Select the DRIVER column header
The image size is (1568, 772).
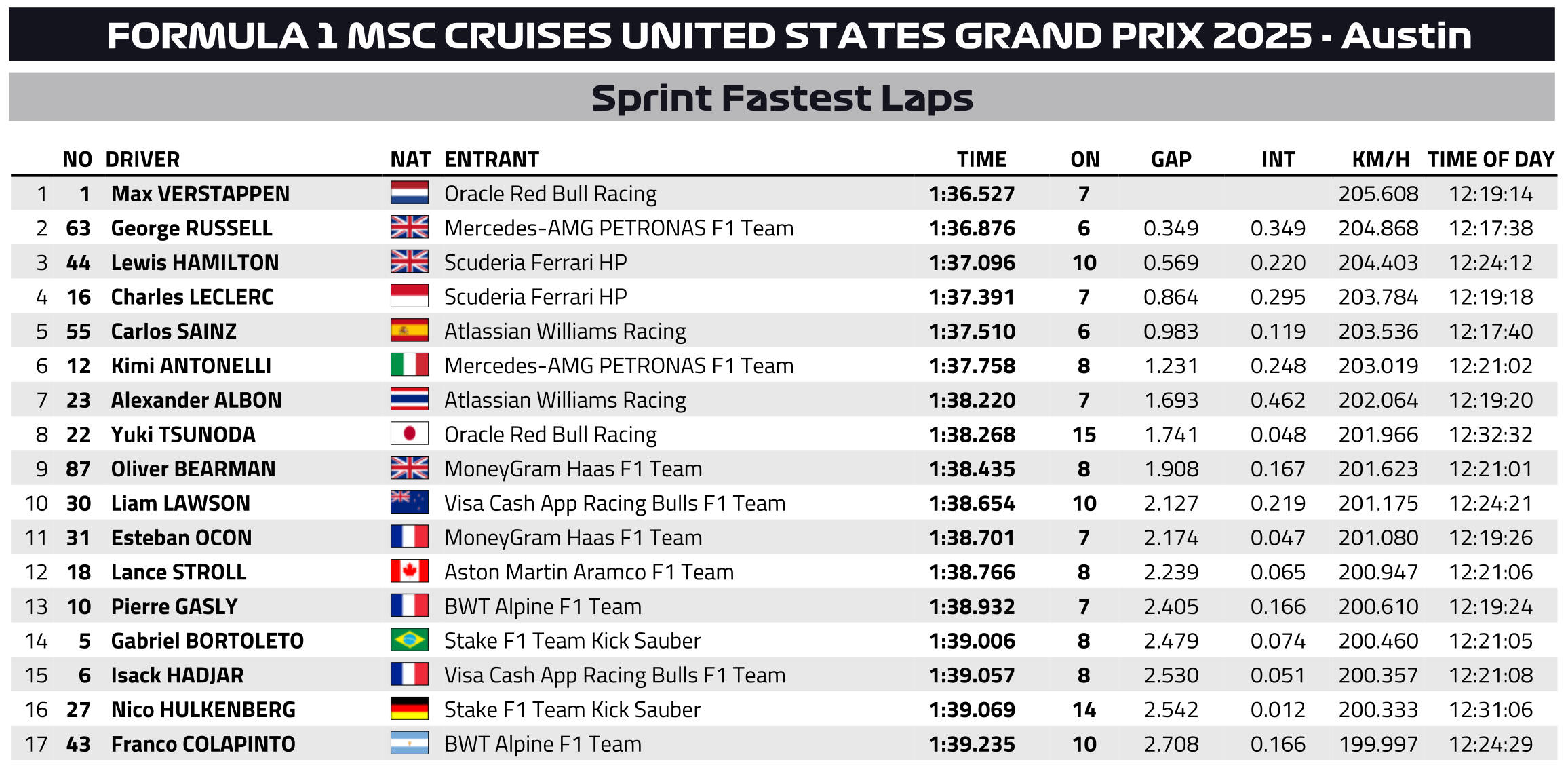(142, 159)
